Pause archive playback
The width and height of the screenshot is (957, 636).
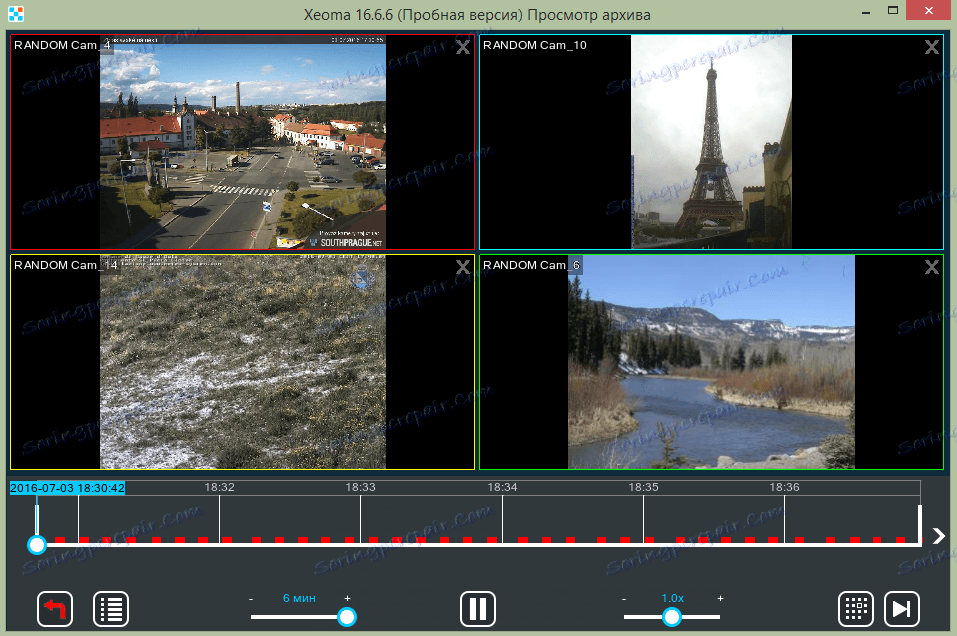tap(478, 608)
